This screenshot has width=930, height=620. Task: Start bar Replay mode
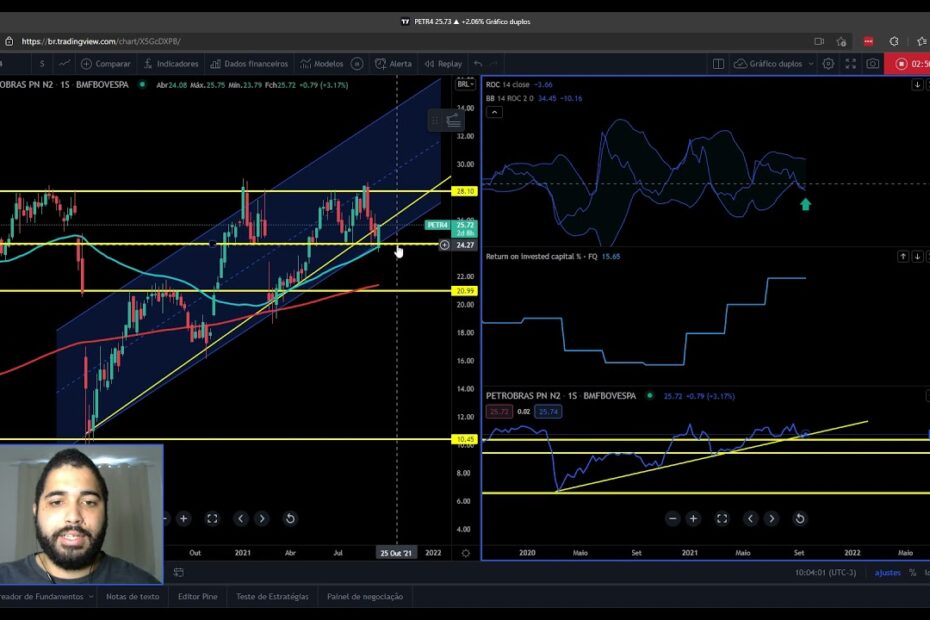click(443, 63)
